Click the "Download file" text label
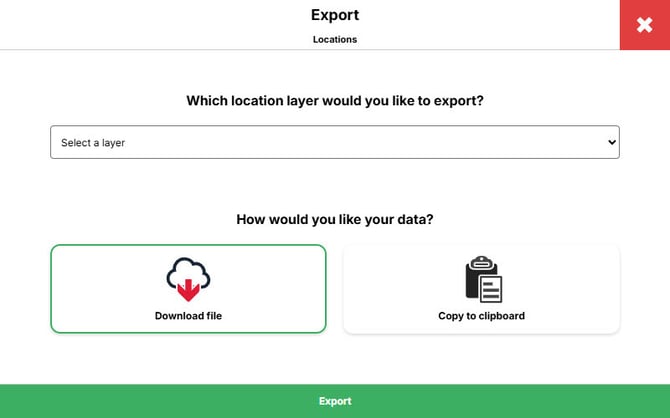 click(188, 316)
